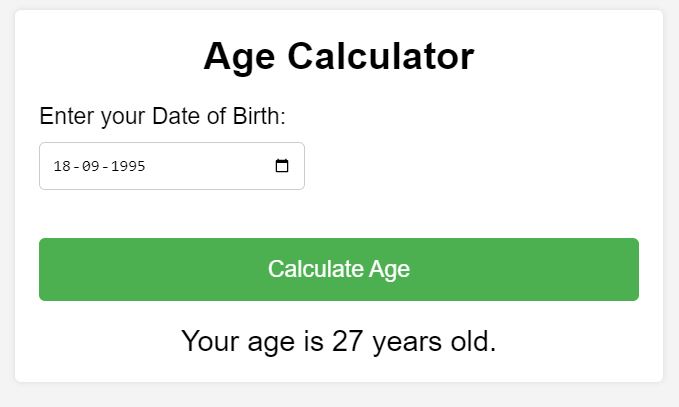This screenshot has width=679, height=407.
Task: Select the year value 1995 in date field
Action: click(129, 167)
